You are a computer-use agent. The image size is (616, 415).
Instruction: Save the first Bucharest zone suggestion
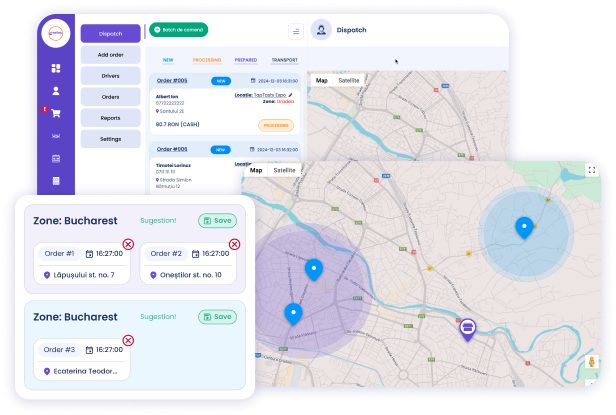coord(217,220)
